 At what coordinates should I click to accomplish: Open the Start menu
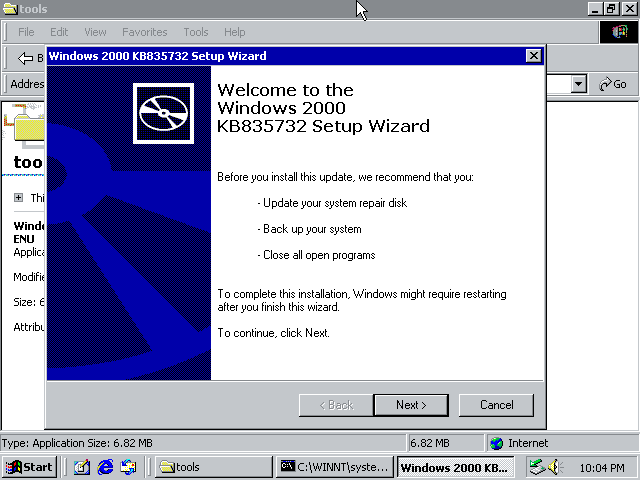29,467
